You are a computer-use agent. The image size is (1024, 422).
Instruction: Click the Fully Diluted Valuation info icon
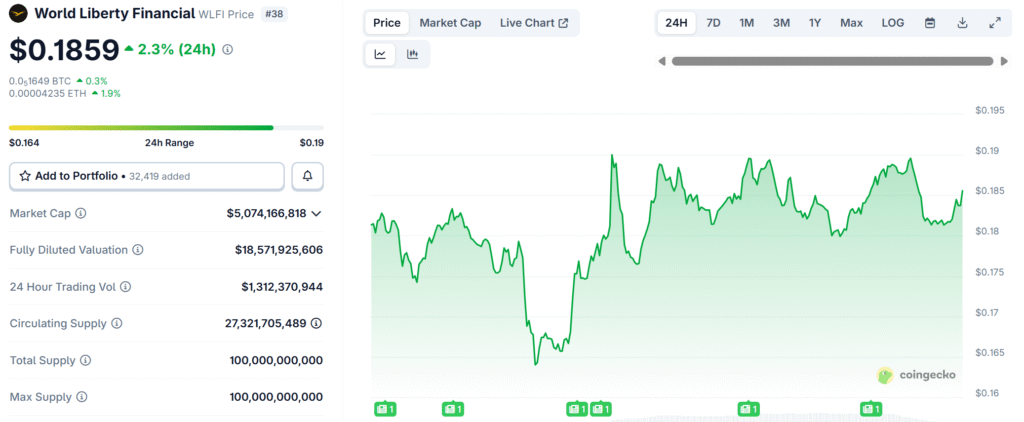tap(138, 250)
